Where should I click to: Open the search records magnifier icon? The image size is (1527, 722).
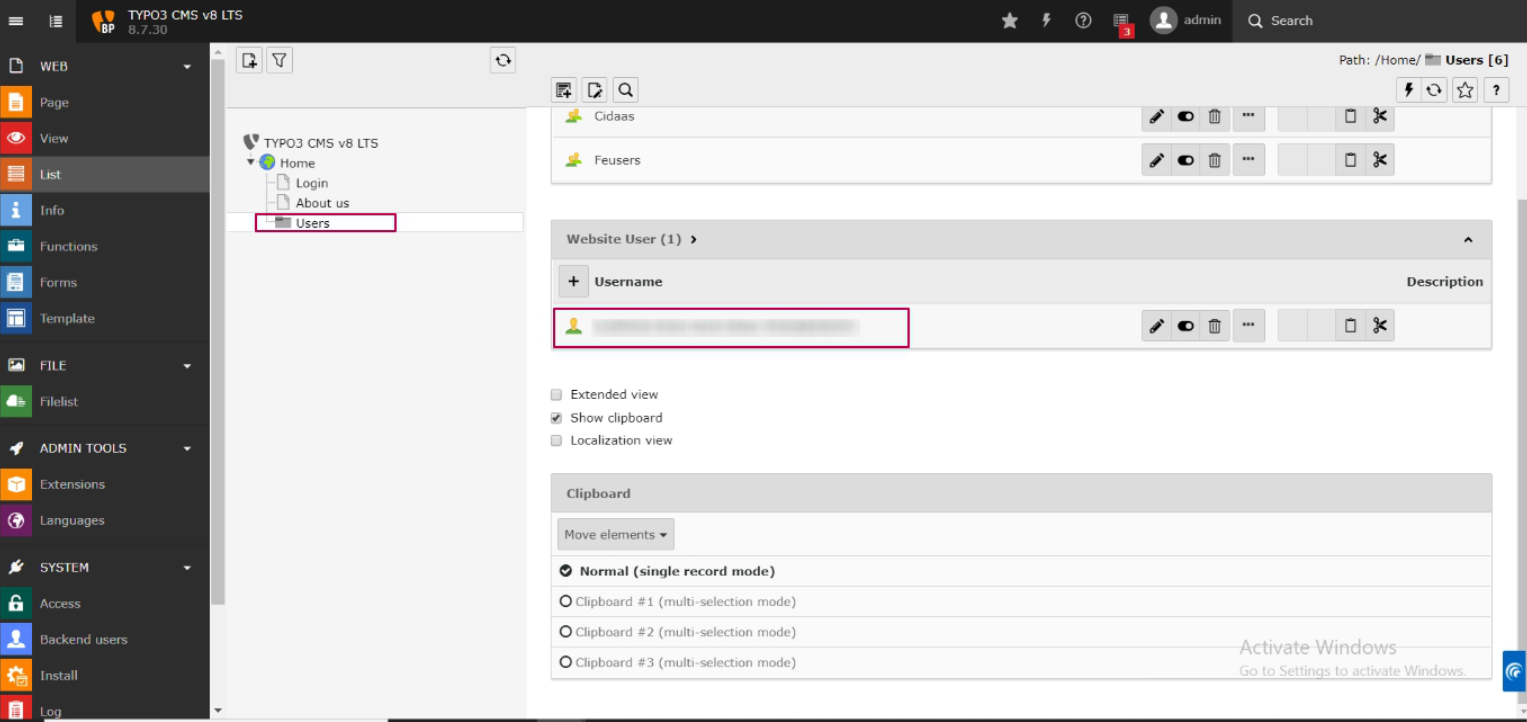(625, 89)
